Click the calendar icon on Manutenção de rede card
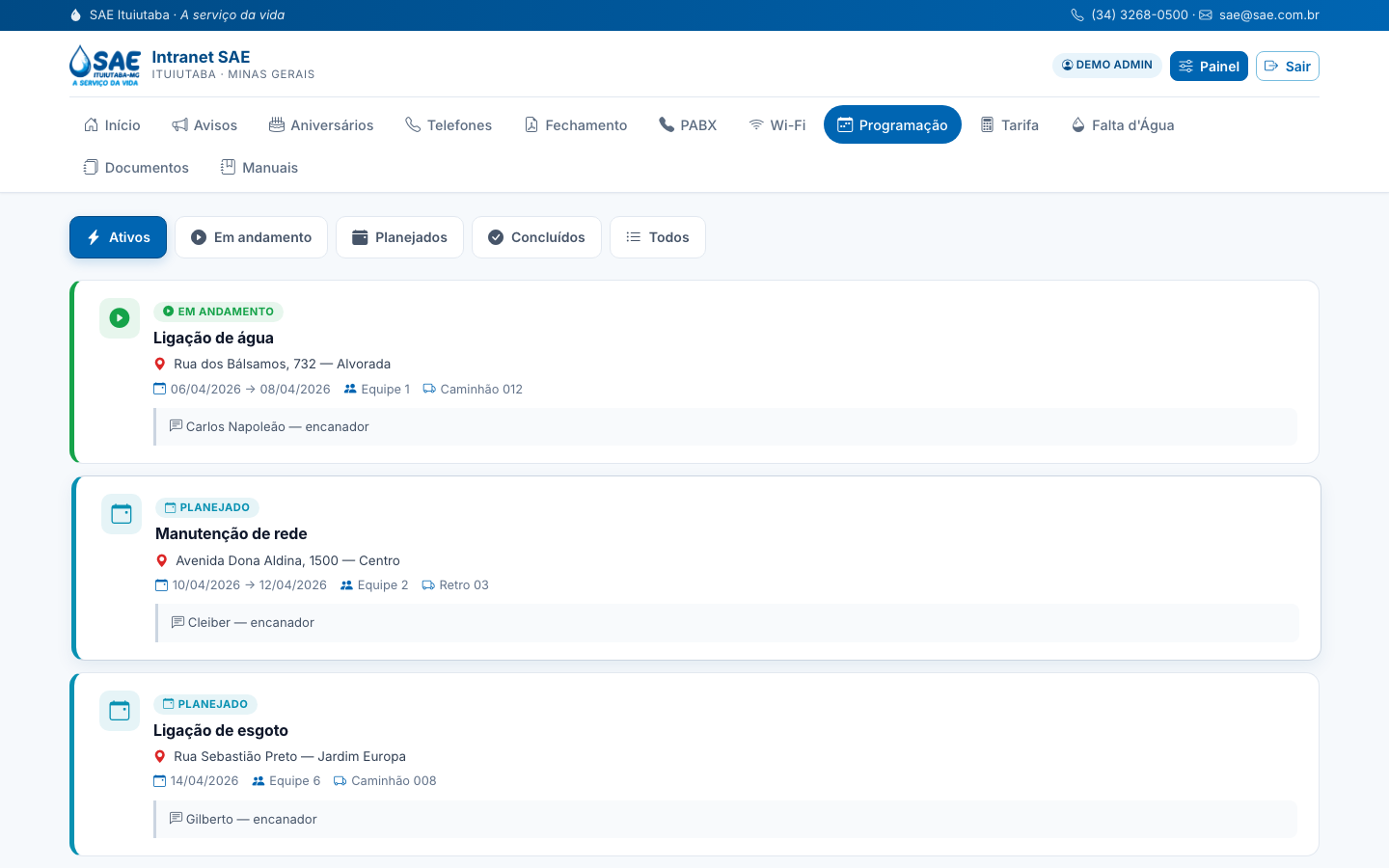The image size is (1389, 868). (122, 514)
